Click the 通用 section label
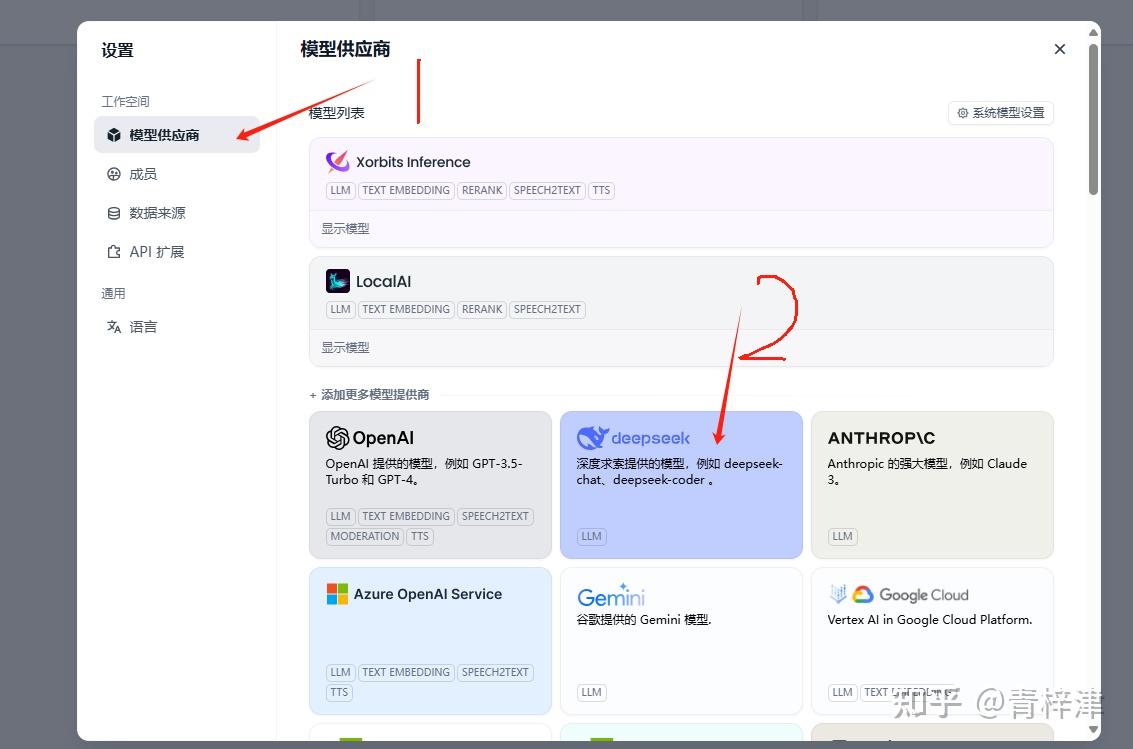The image size is (1133, 749). pyautogui.click(x=113, y=293)
